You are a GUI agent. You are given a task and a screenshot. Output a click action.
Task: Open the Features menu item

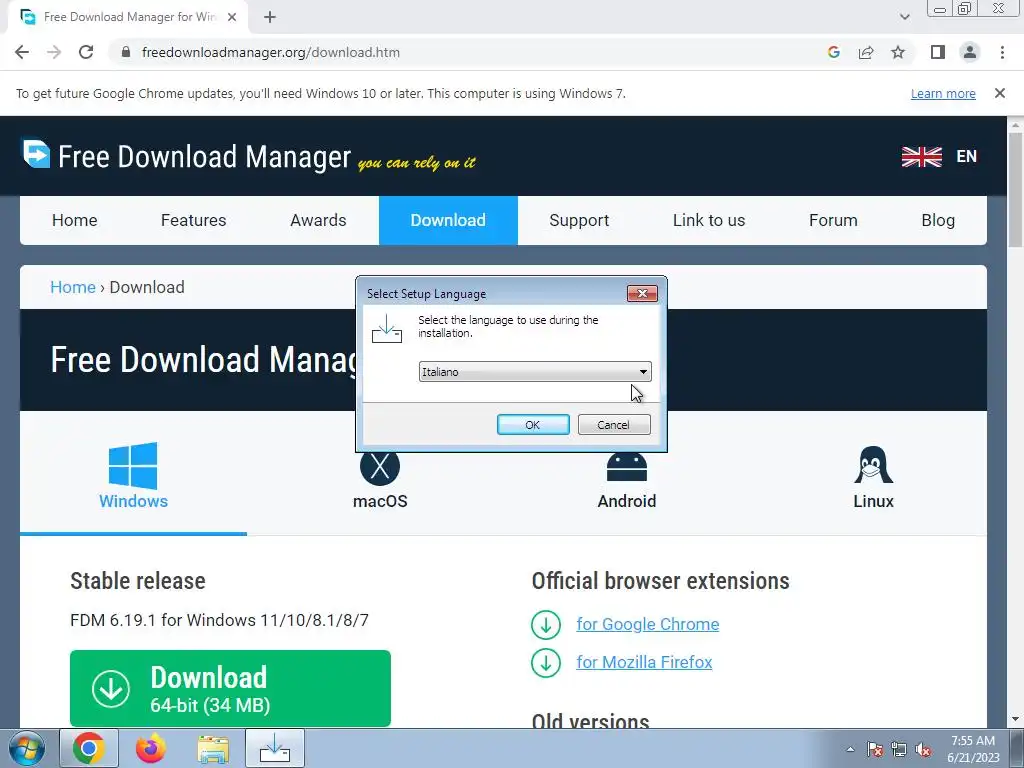point(193,220)
